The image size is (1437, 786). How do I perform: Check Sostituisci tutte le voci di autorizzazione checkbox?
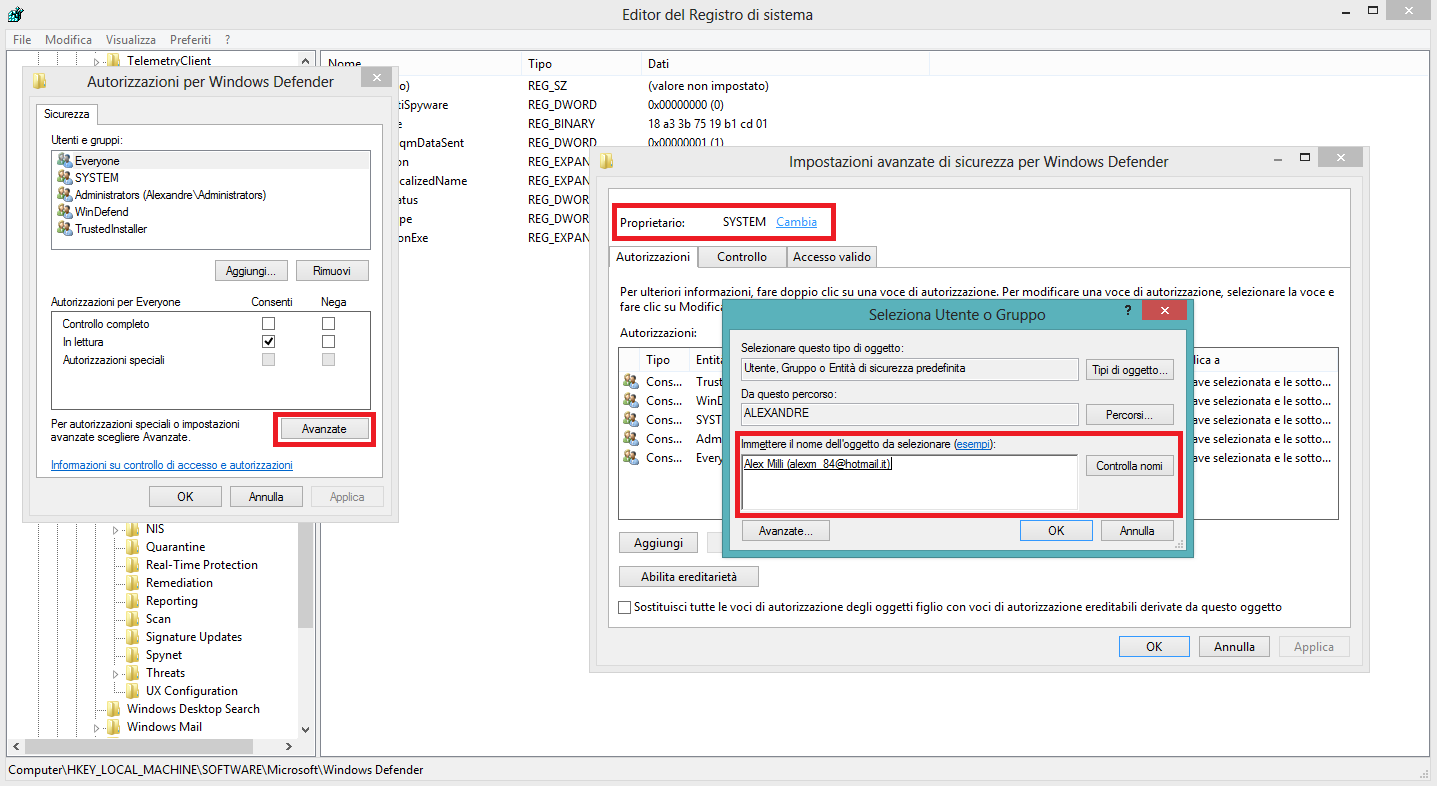(x=625, y=607)
